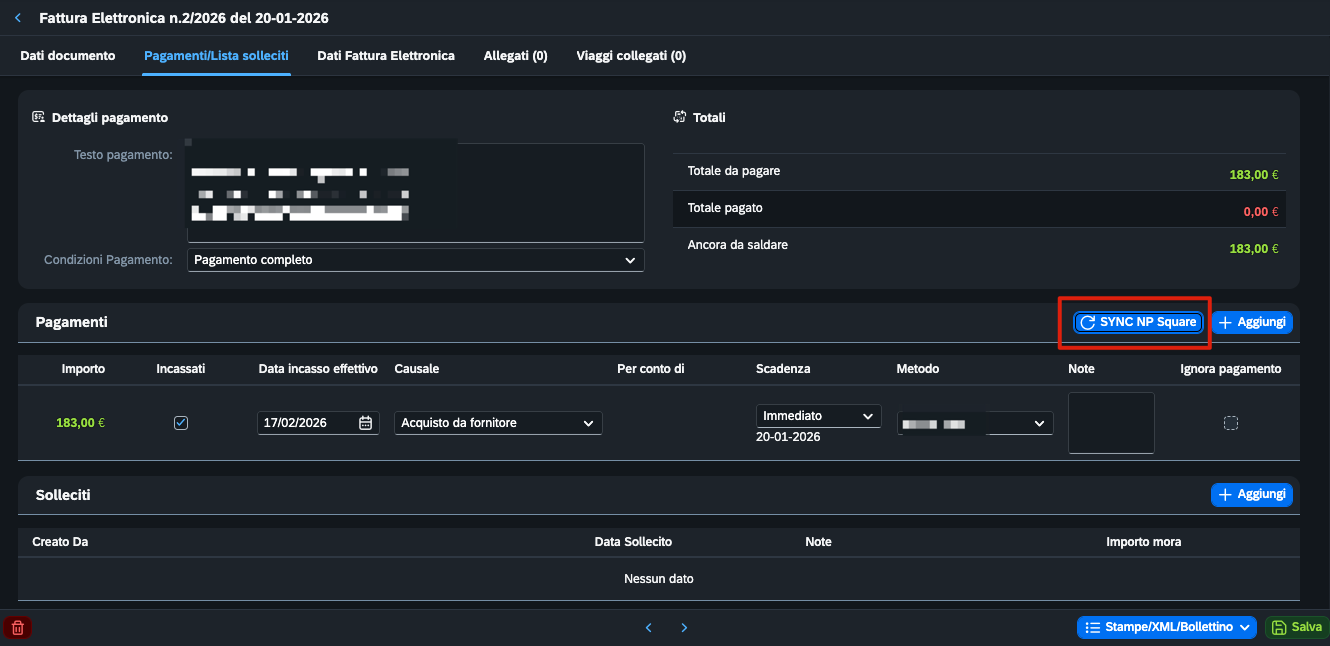The width and height of the screenshot is (1330, 646).
Task: Click the Data incasso effettivo field
Action: coord(318,423)
